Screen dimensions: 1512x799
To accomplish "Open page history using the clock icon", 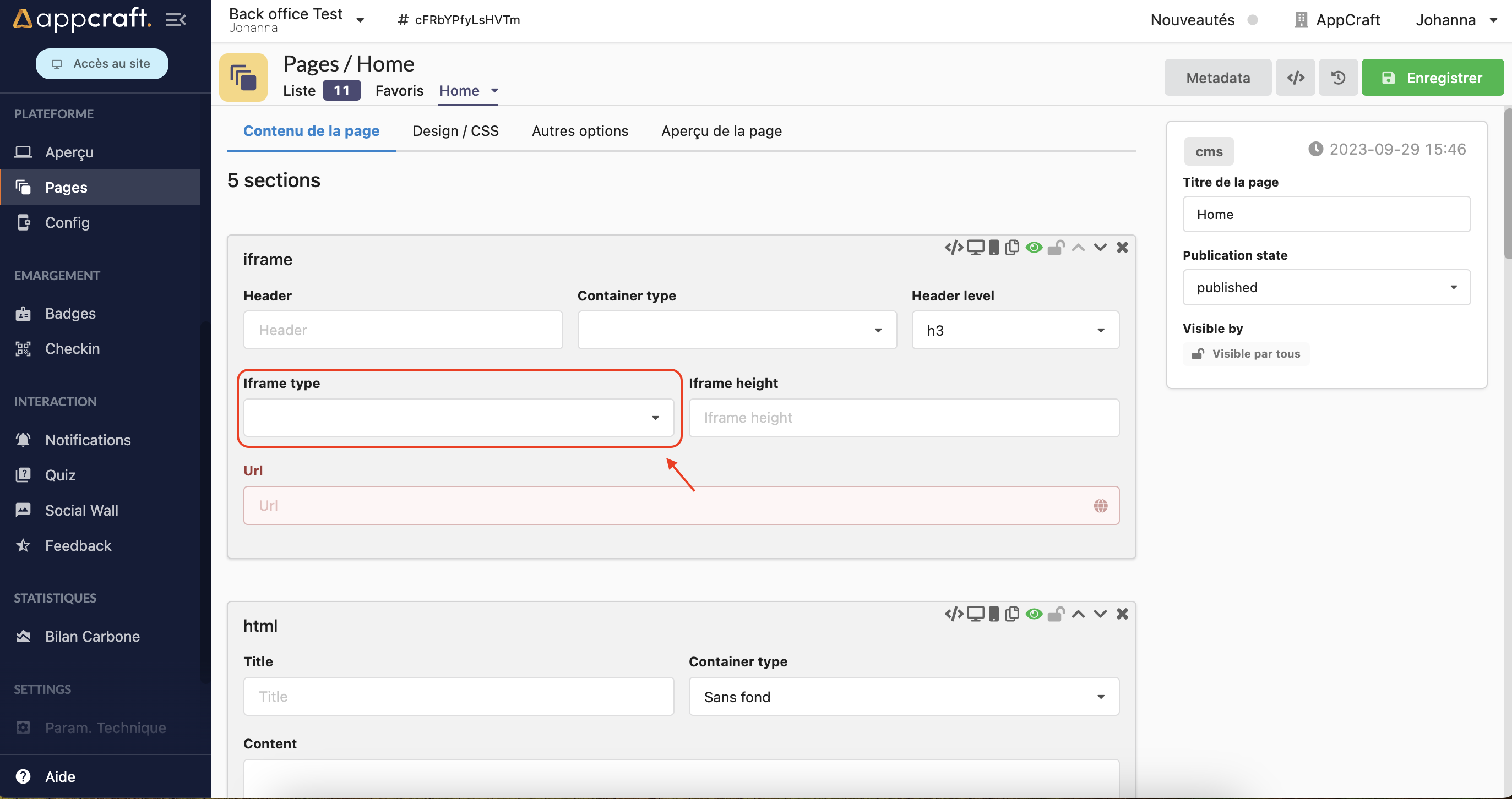I will pyautogui.click(x=1337, y=78).
